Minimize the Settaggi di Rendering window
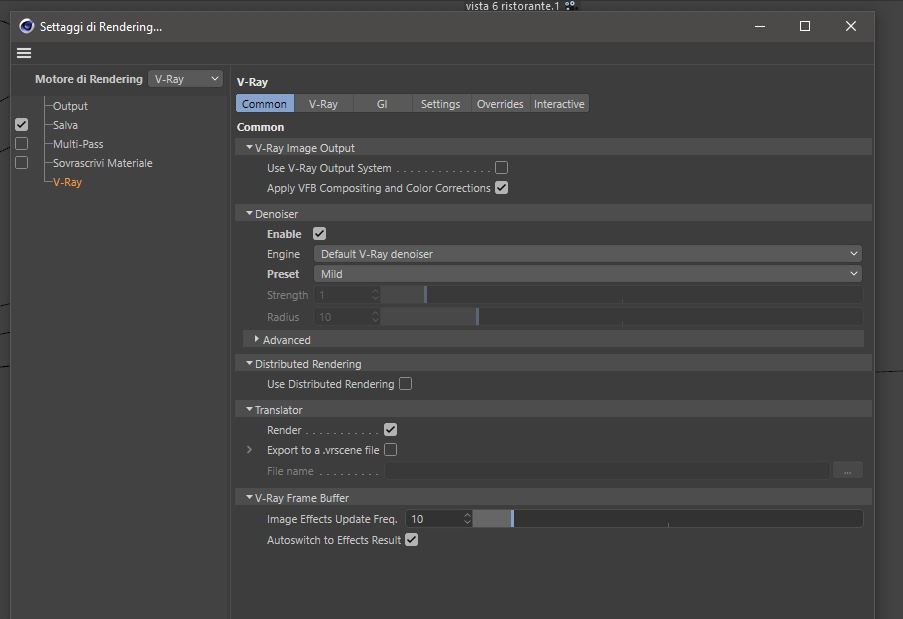 click(760, 26)
